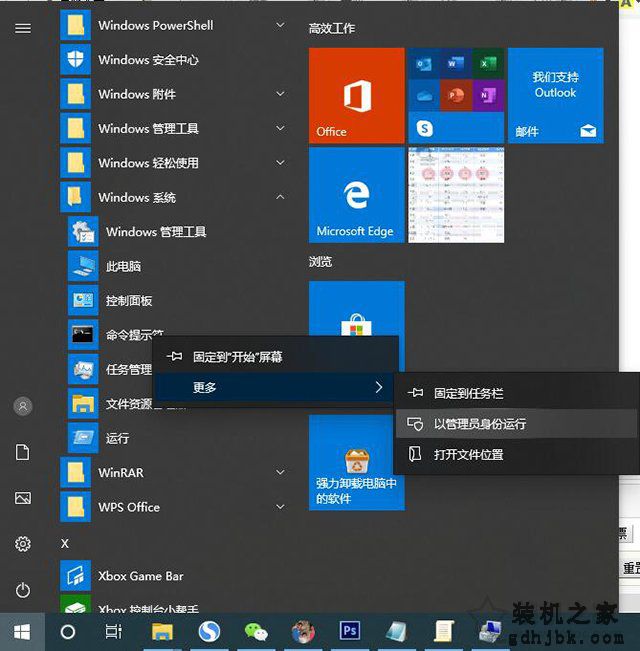Open the user account icon
640x651 pixels.
(23, 406)
